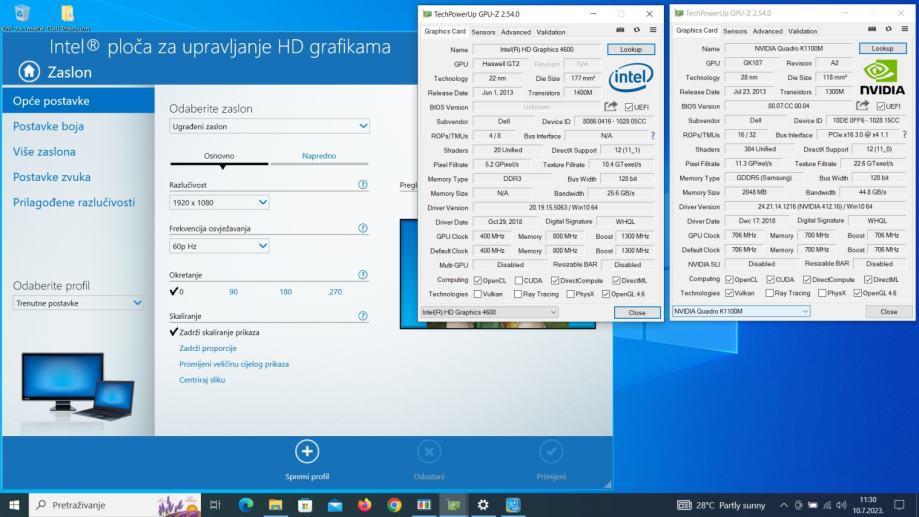Click the screenshot camera icon in Intel GPU-Z
Image resolution: width=919 pixels, height=517 pixels.
click(618, 31)
